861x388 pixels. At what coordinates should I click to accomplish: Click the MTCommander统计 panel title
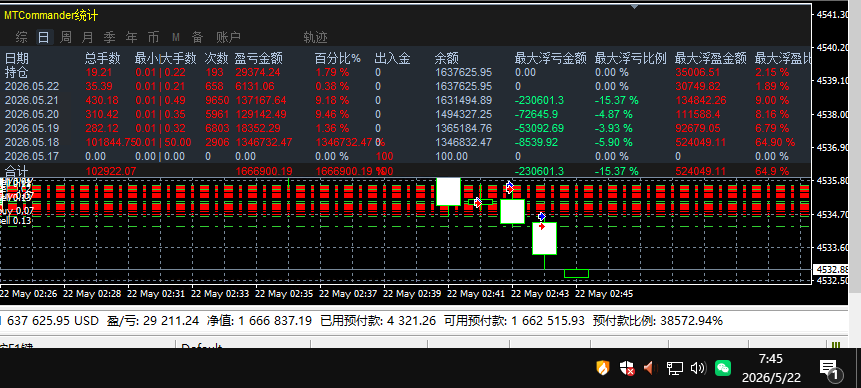pyautogui.click(x=51, y=15)
